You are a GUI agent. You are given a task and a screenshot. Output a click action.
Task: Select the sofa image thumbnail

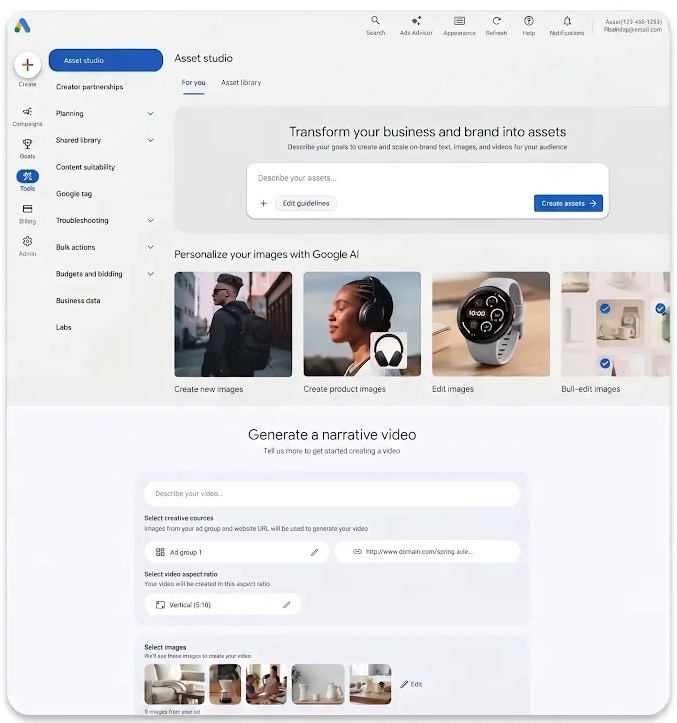(174, 684)
